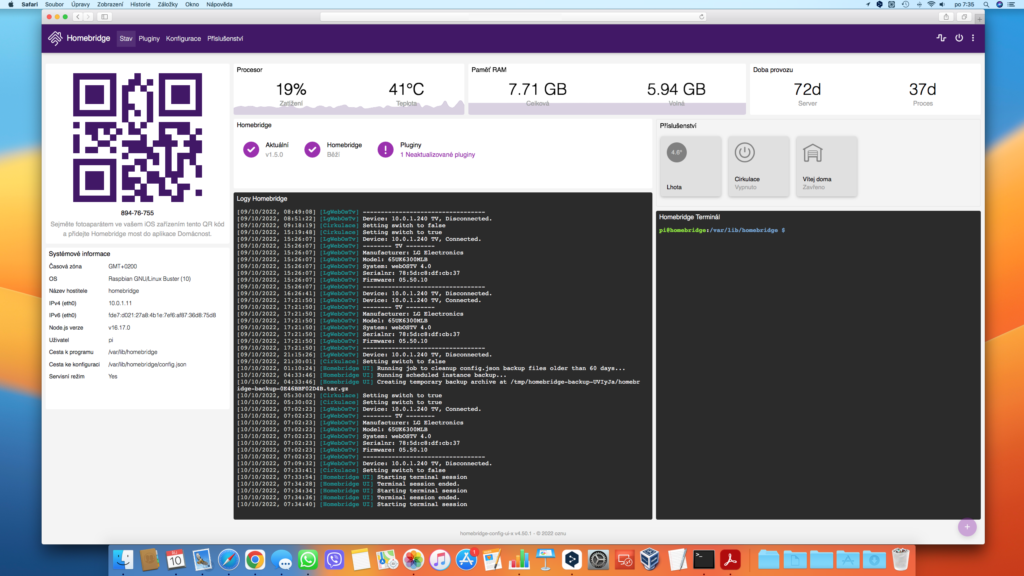Switch to the Stav tab
1024x576 pixels.
click(125, 39)
